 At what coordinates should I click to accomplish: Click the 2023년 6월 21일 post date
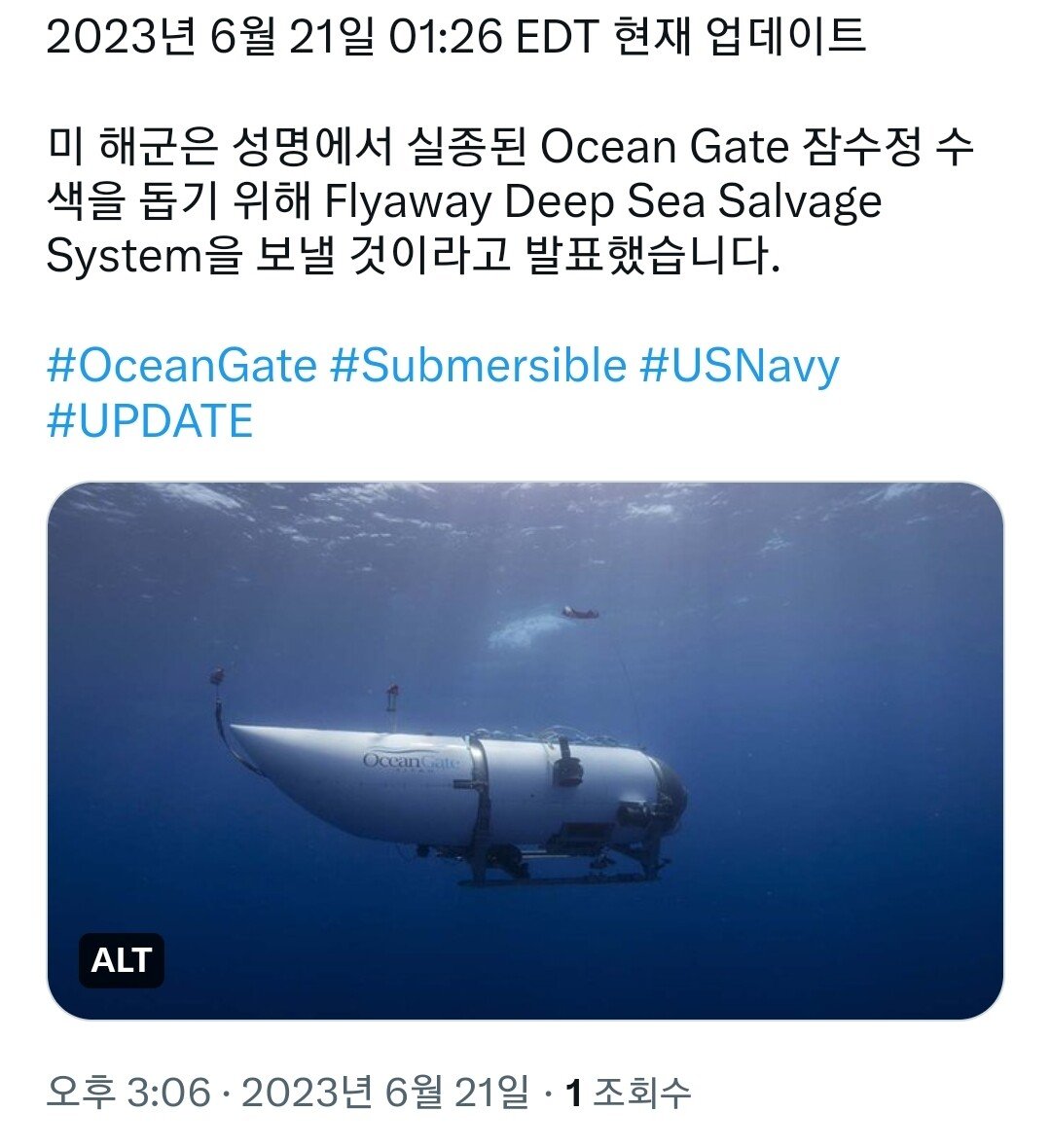(x=385, y=1094)
